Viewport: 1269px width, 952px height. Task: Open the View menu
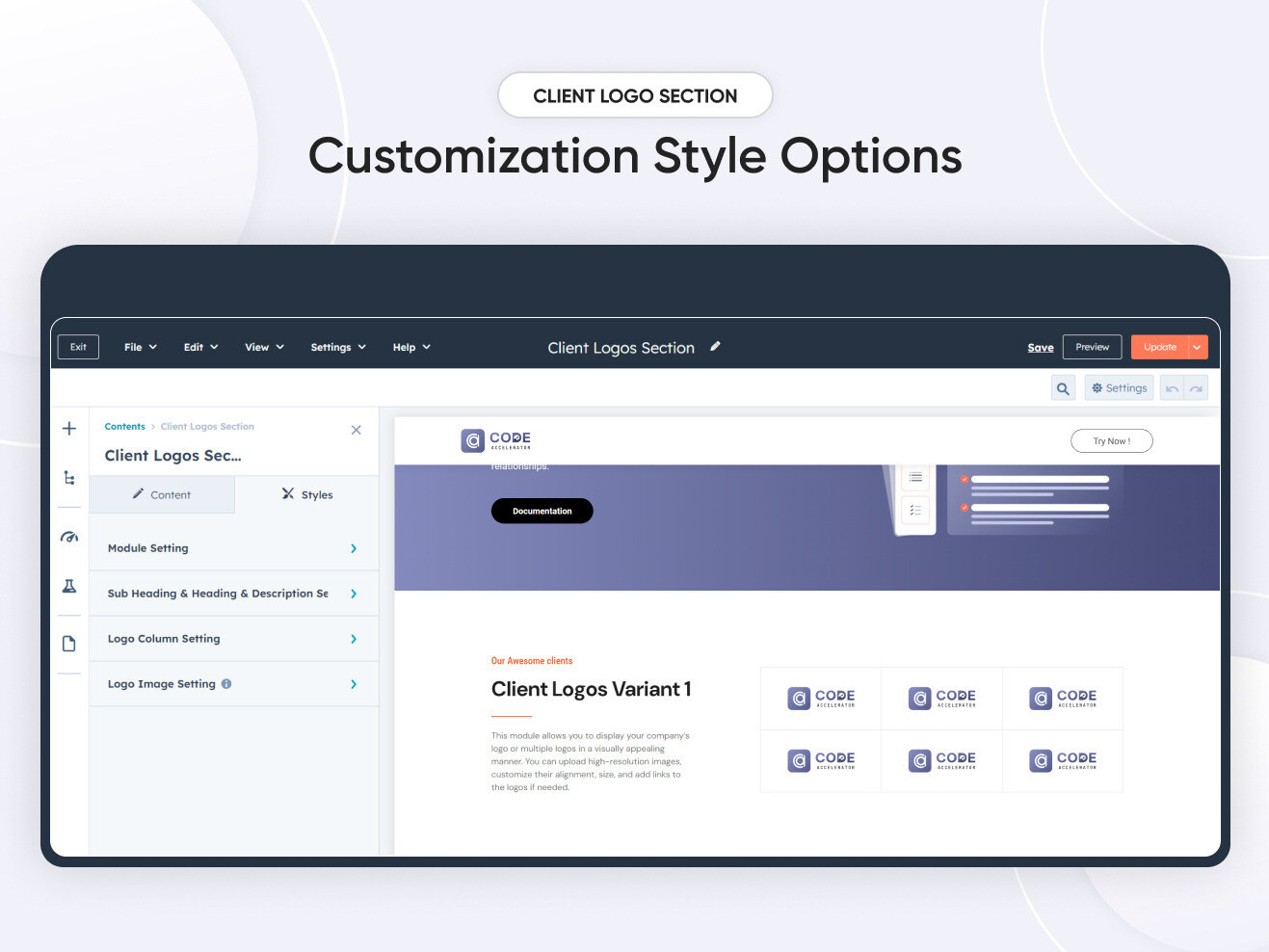click(x=261, y=346)
